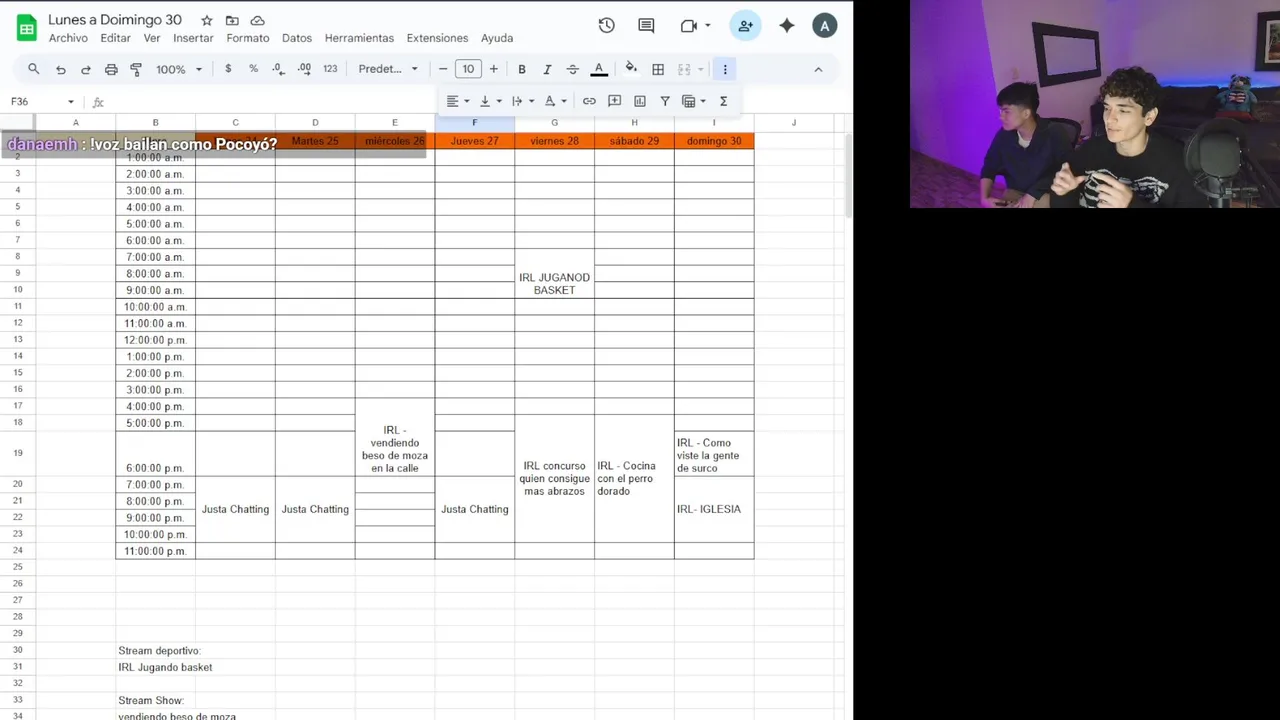Image resolution: width=1280 pixels, height=720 pixels.
Task: Open version history clock icon
Action: click(606, 26)
